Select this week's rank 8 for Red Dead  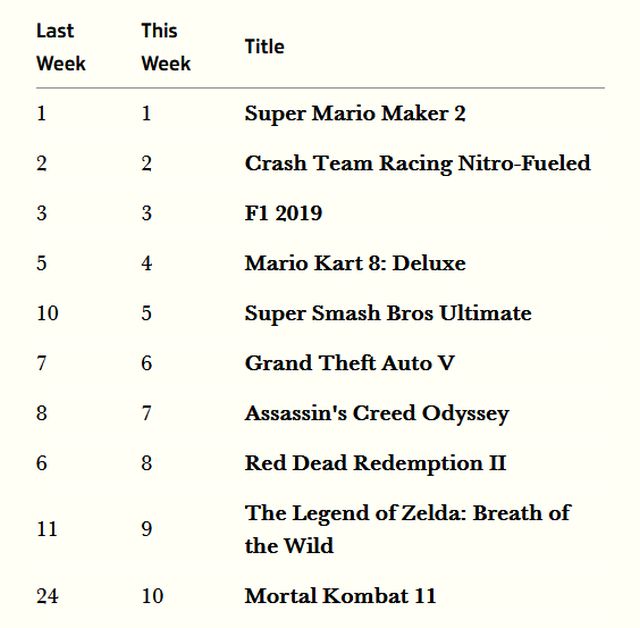pyautogui.click(x=146, y=463)
